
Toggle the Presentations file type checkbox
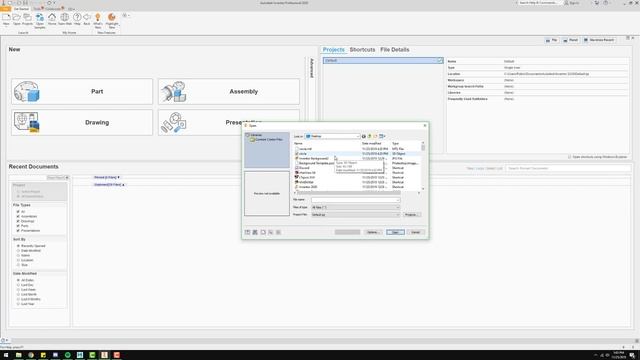(x=18, y=231)
